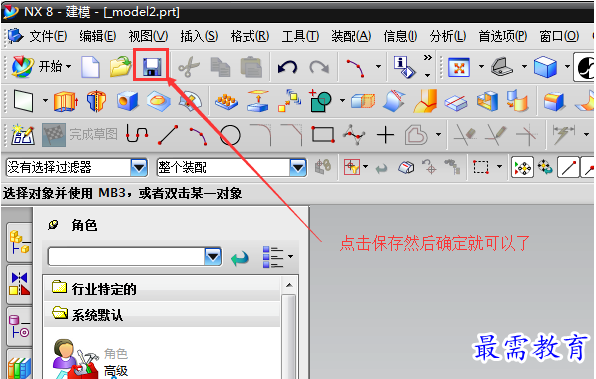Click the reusable library books sidebar icon
Viewport: 596px width, 379px height.
tap(19, 366)
